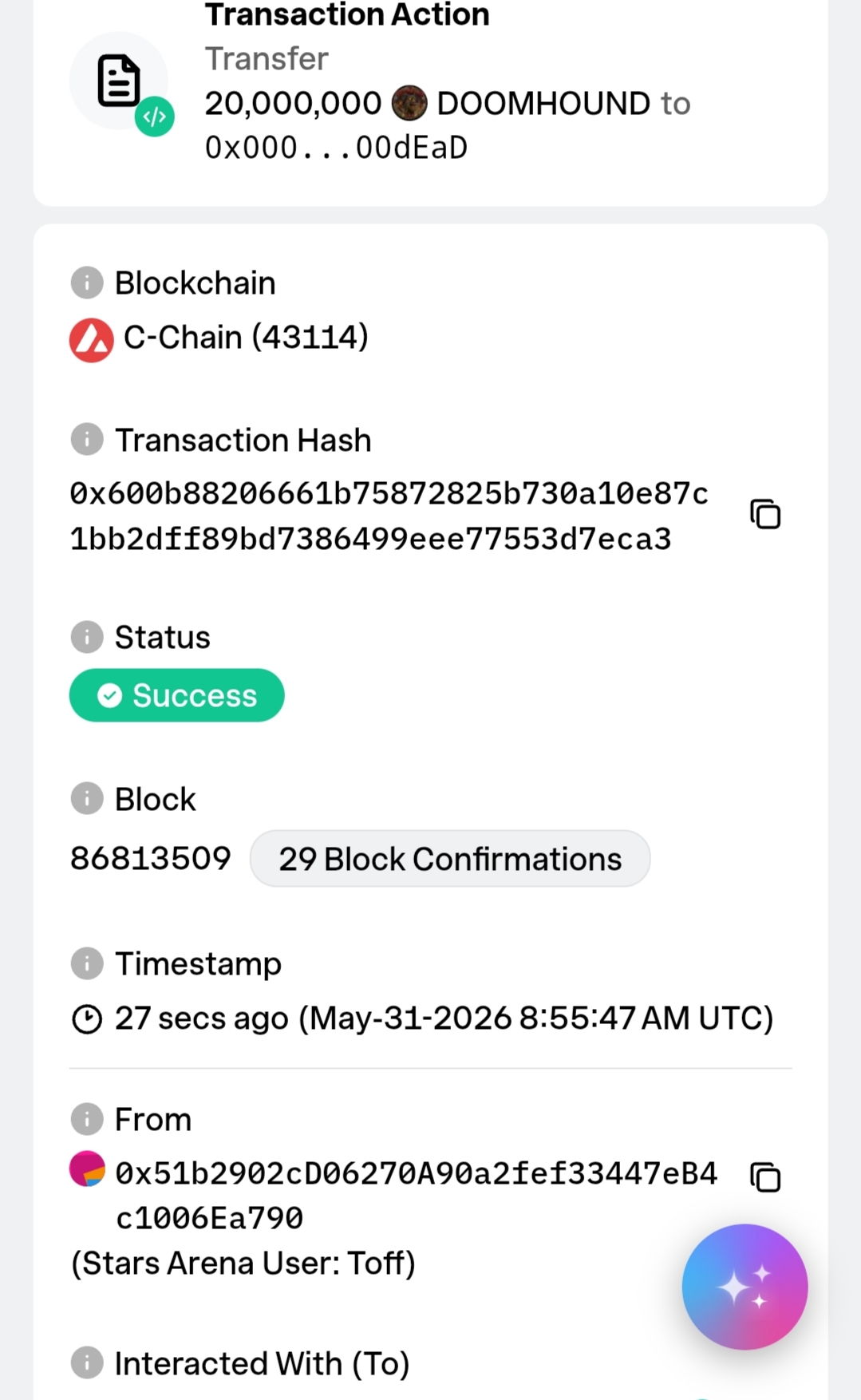This screenshot has height=1400, width=861.
Task: Click the 29 Block Confirmations badge
Action: point(450,859)
